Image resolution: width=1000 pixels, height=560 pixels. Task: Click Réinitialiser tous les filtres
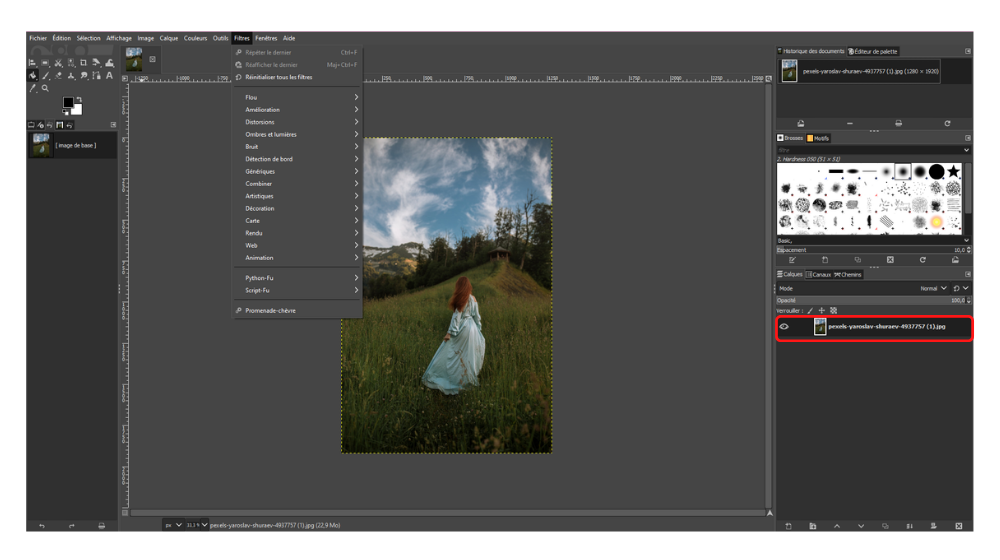[x=297, y=77]
